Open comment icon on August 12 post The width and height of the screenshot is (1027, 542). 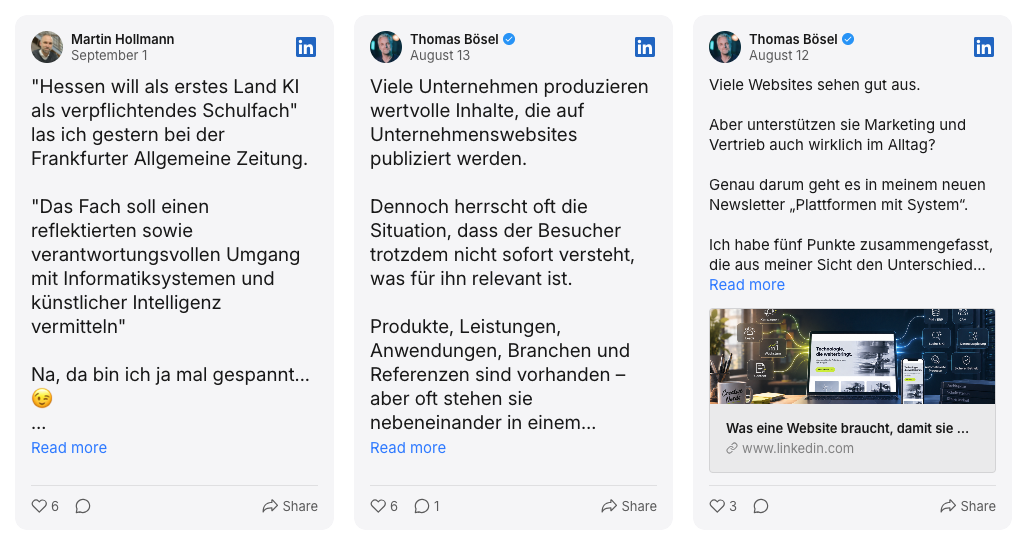coord(760,506)
